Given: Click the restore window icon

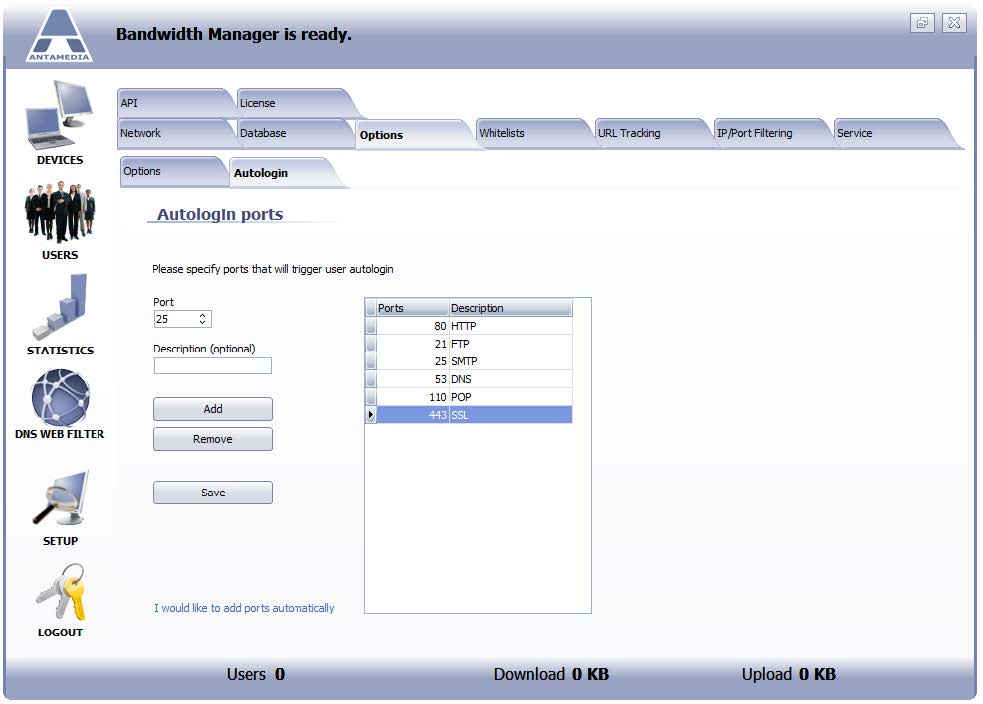Looking at the screenshot, I should (x=922, y=23).
